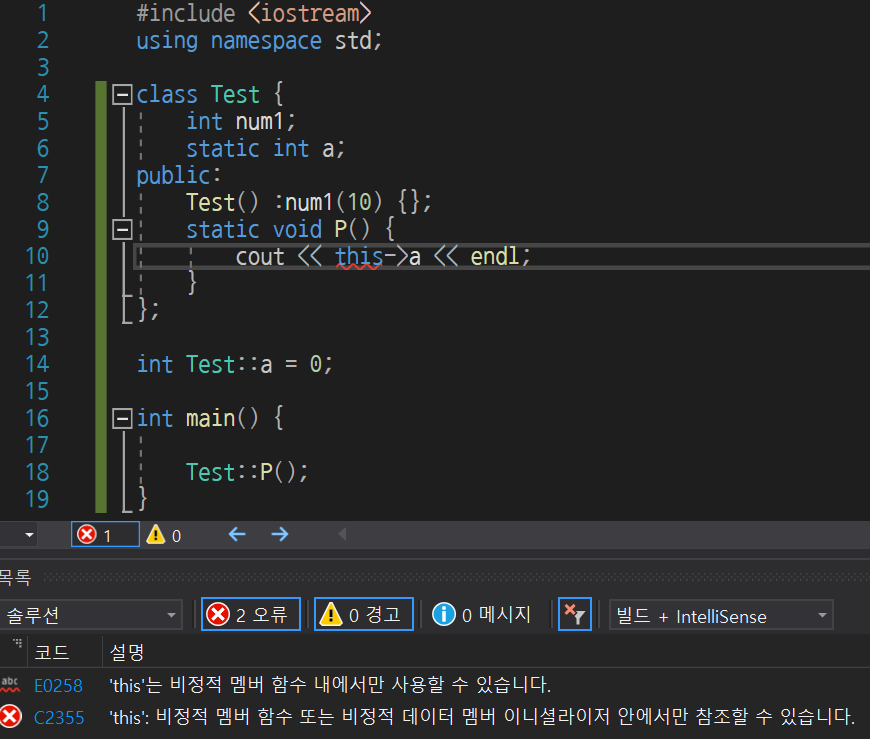This screenshot has height=739, width=870.
Task: Click the error count indicator showing 1
Action: point(105,535)
